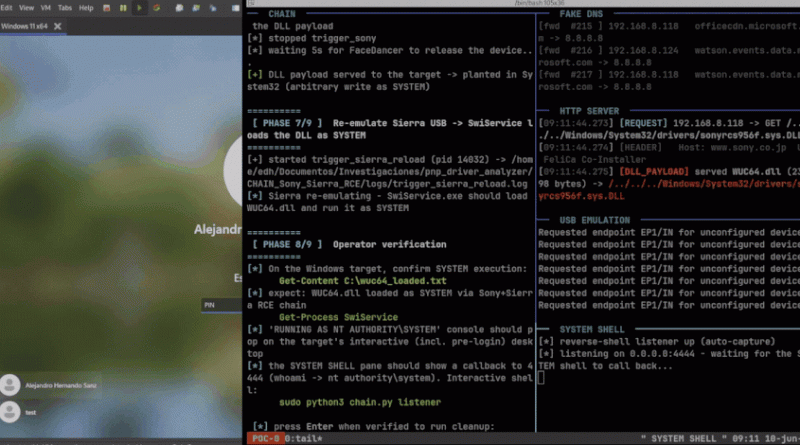Click the 'started trigger_sierra_reload' line
The image size is (800, 445).
[x=390, y=171]
